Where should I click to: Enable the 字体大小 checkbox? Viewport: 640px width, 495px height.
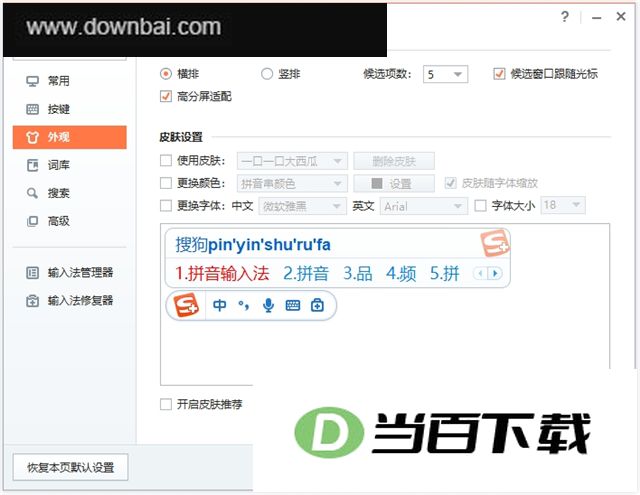click(x=480, y=205)
